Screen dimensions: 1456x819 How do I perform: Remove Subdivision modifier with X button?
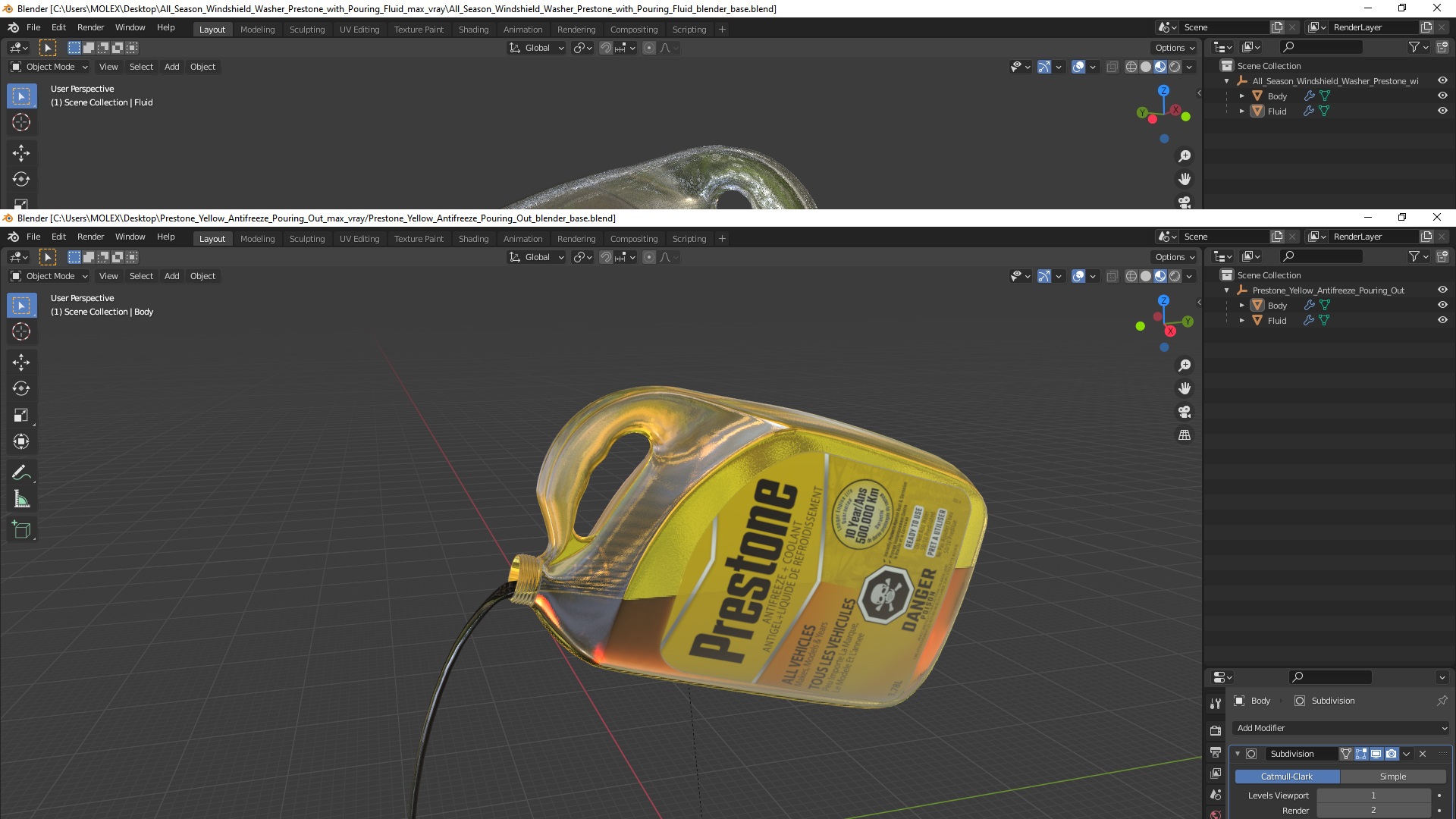(1423, 754)
